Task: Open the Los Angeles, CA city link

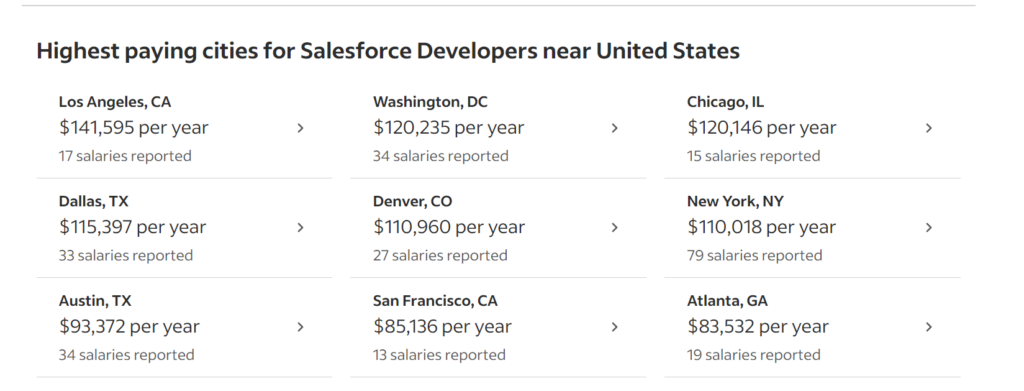Action: (x=115, y=102)
